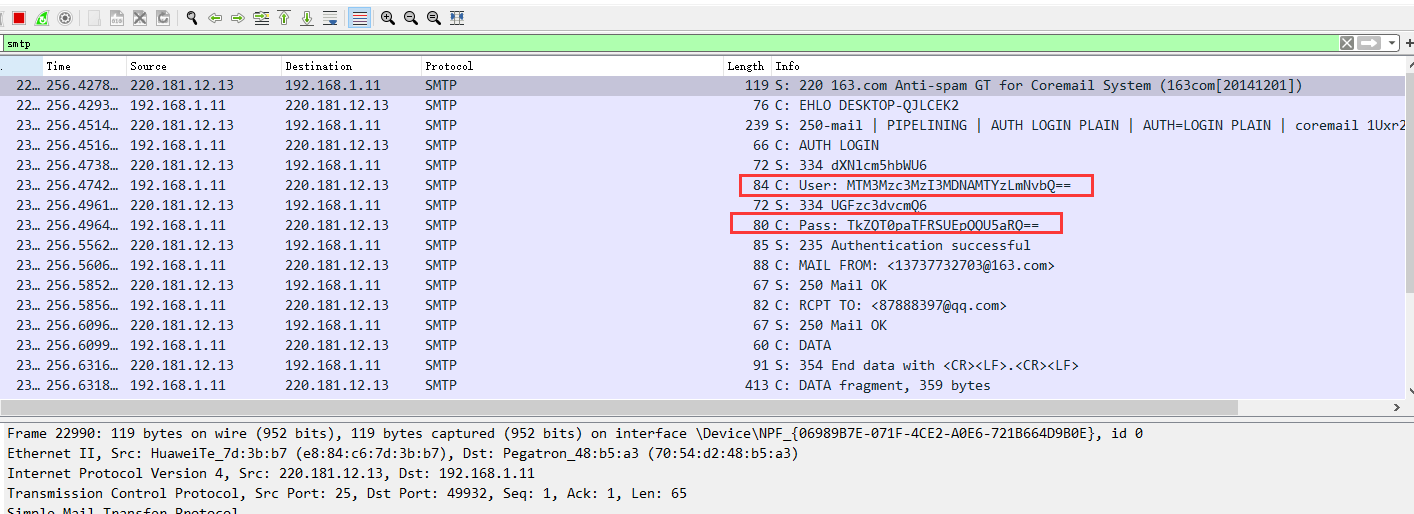Select the 235 Authentication successful packet
Screen dimensions: 1414x514
(x=702, y=245)
